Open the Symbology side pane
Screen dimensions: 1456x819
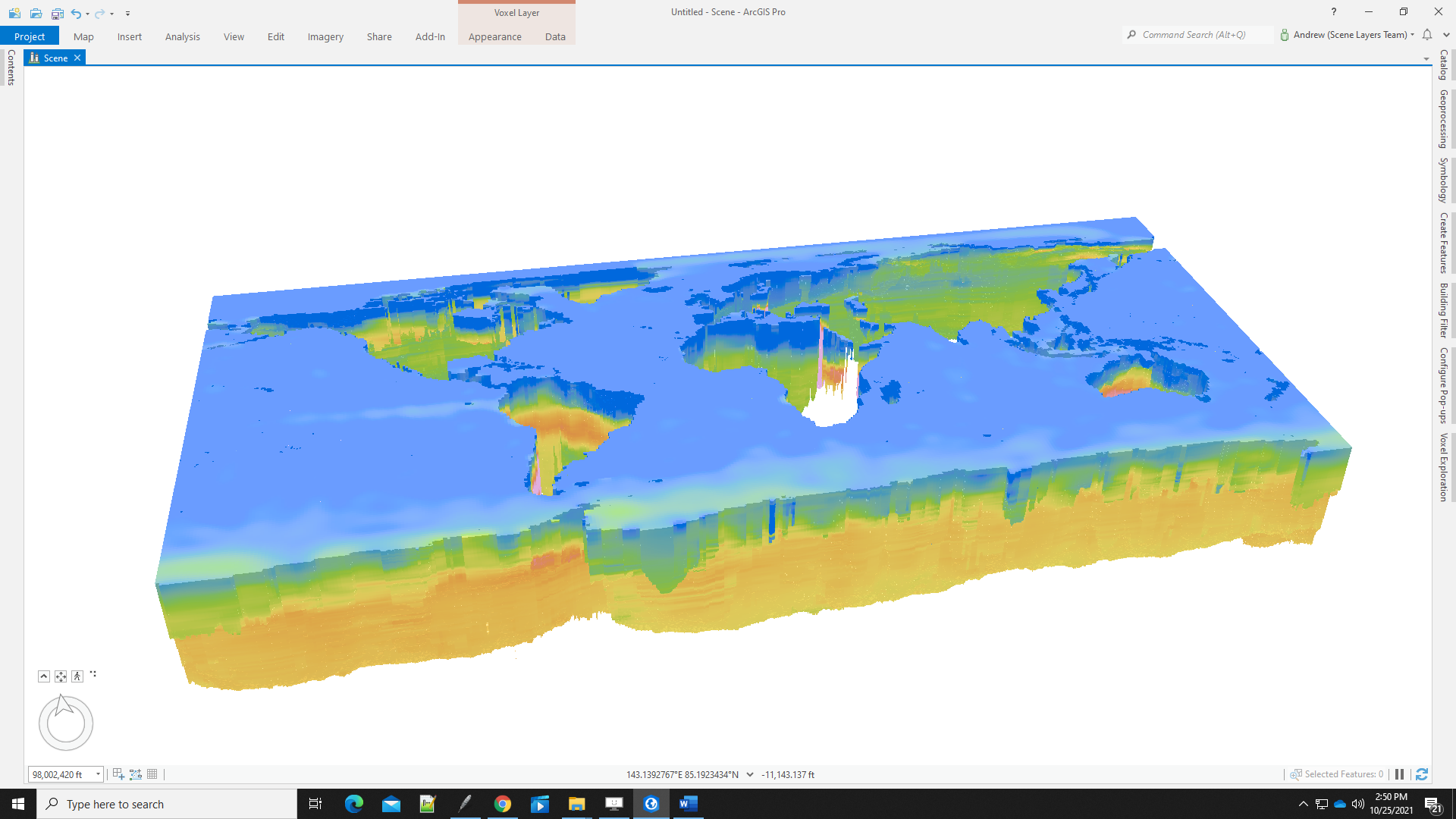[1444, 180]
